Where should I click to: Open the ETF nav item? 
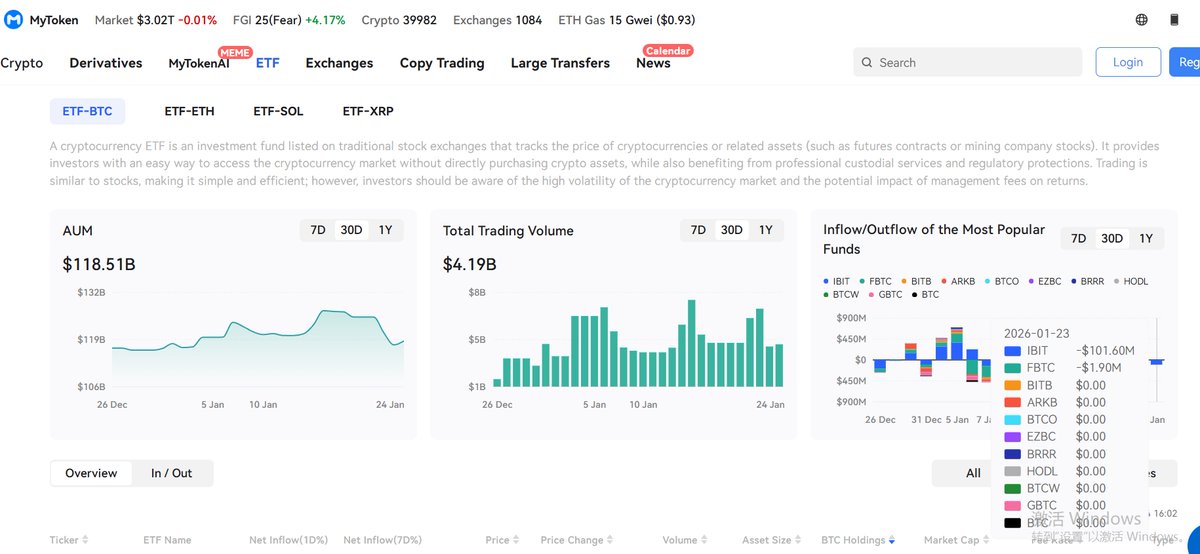(268, 63)
